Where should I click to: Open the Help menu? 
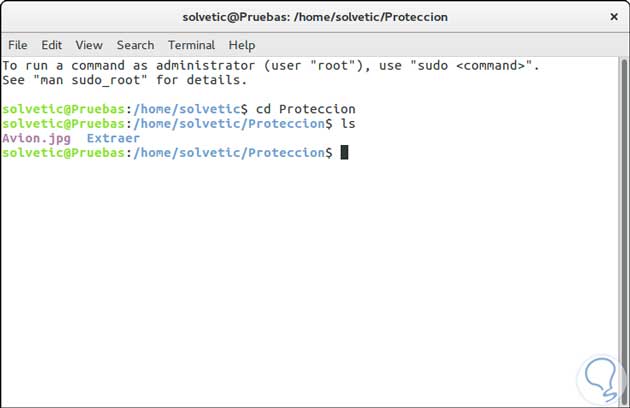coord(242,45)
